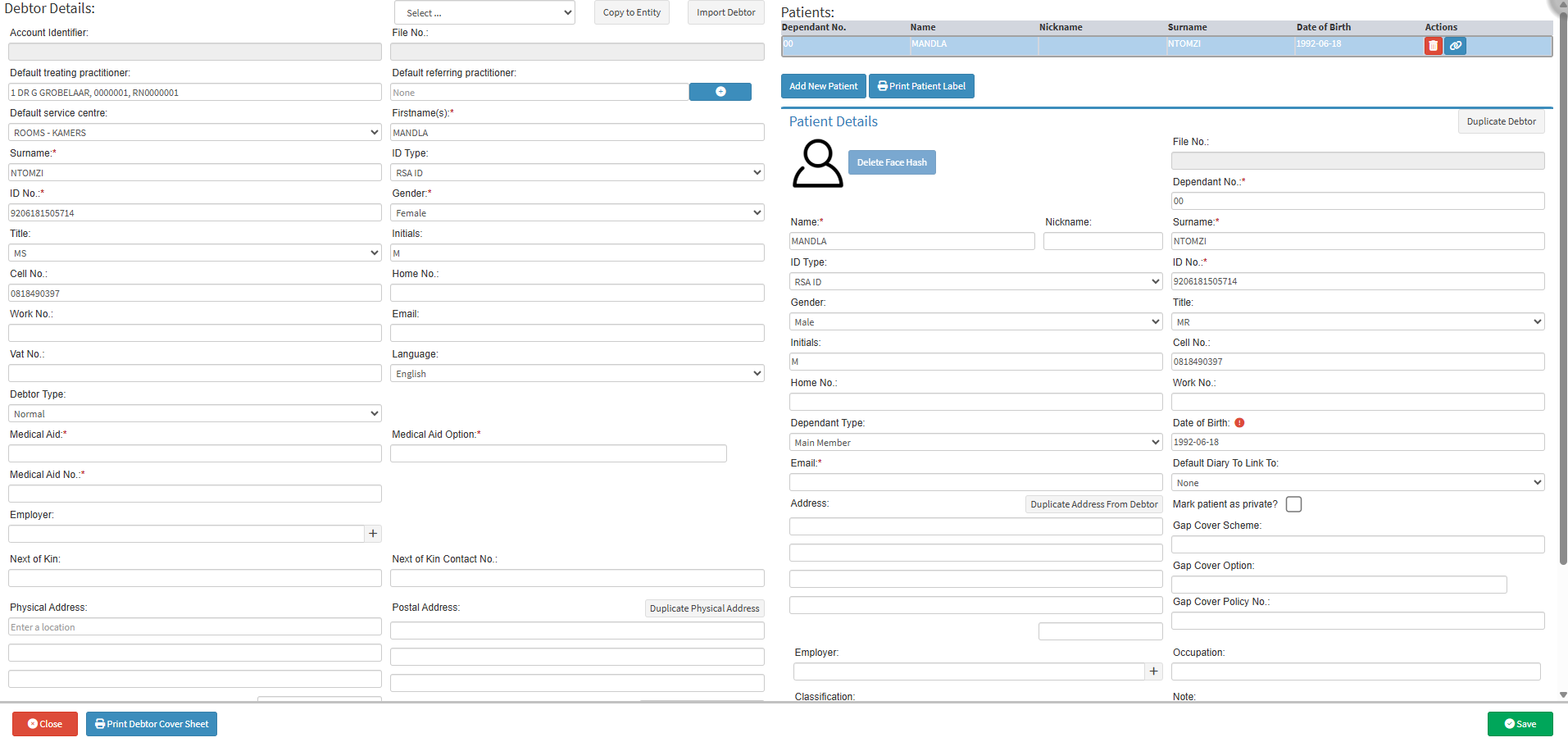Click the plus icon beside debtor Employer field
The image size is (1568, 742).
(373, 534)
